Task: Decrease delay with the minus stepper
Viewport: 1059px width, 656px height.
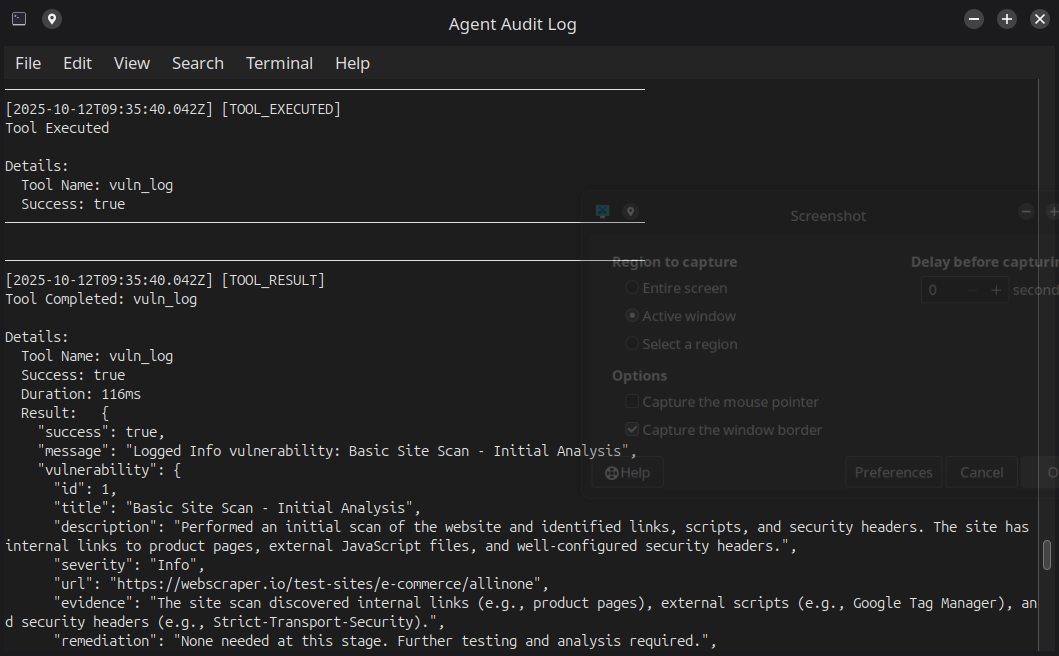Action: click(x=972, y=290)
